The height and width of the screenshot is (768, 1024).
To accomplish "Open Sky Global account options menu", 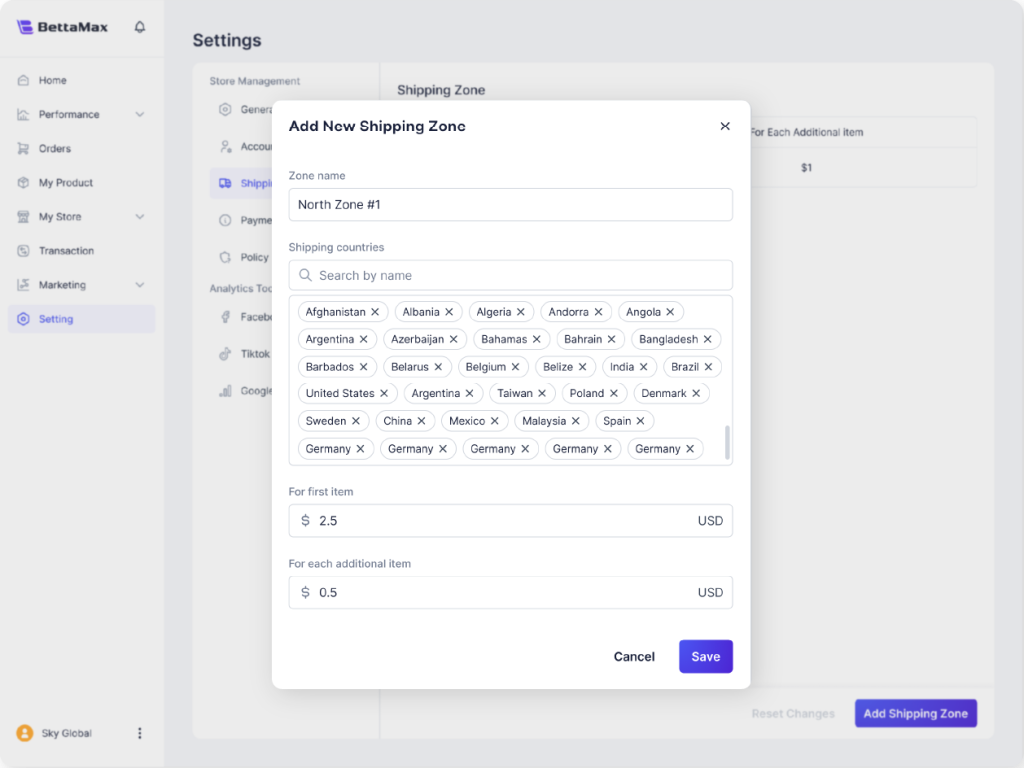I will point(139,733).
